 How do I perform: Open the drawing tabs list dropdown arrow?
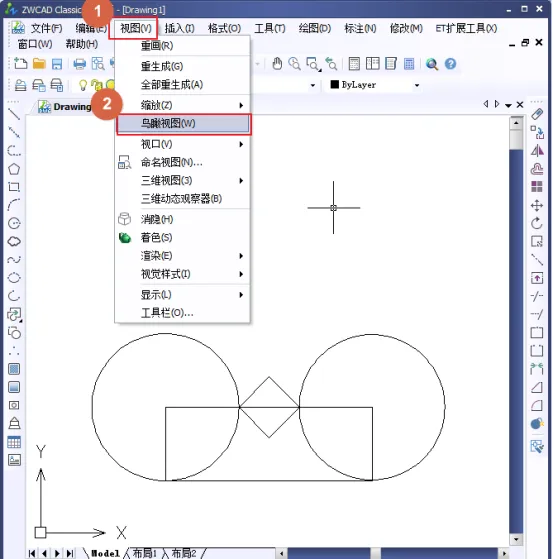tap(508, 105)
